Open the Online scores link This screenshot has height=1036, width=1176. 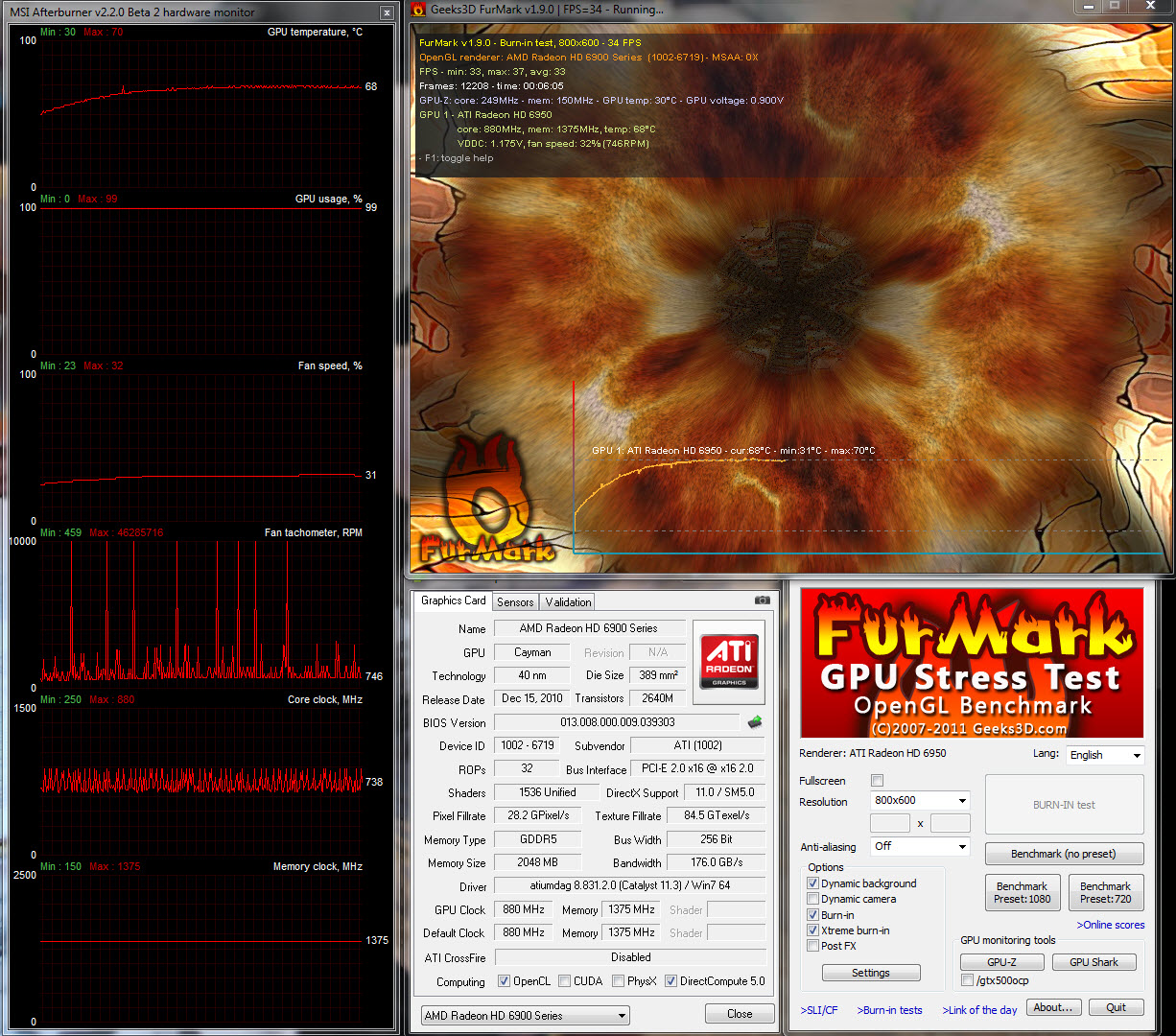(x=1111, y=925)
